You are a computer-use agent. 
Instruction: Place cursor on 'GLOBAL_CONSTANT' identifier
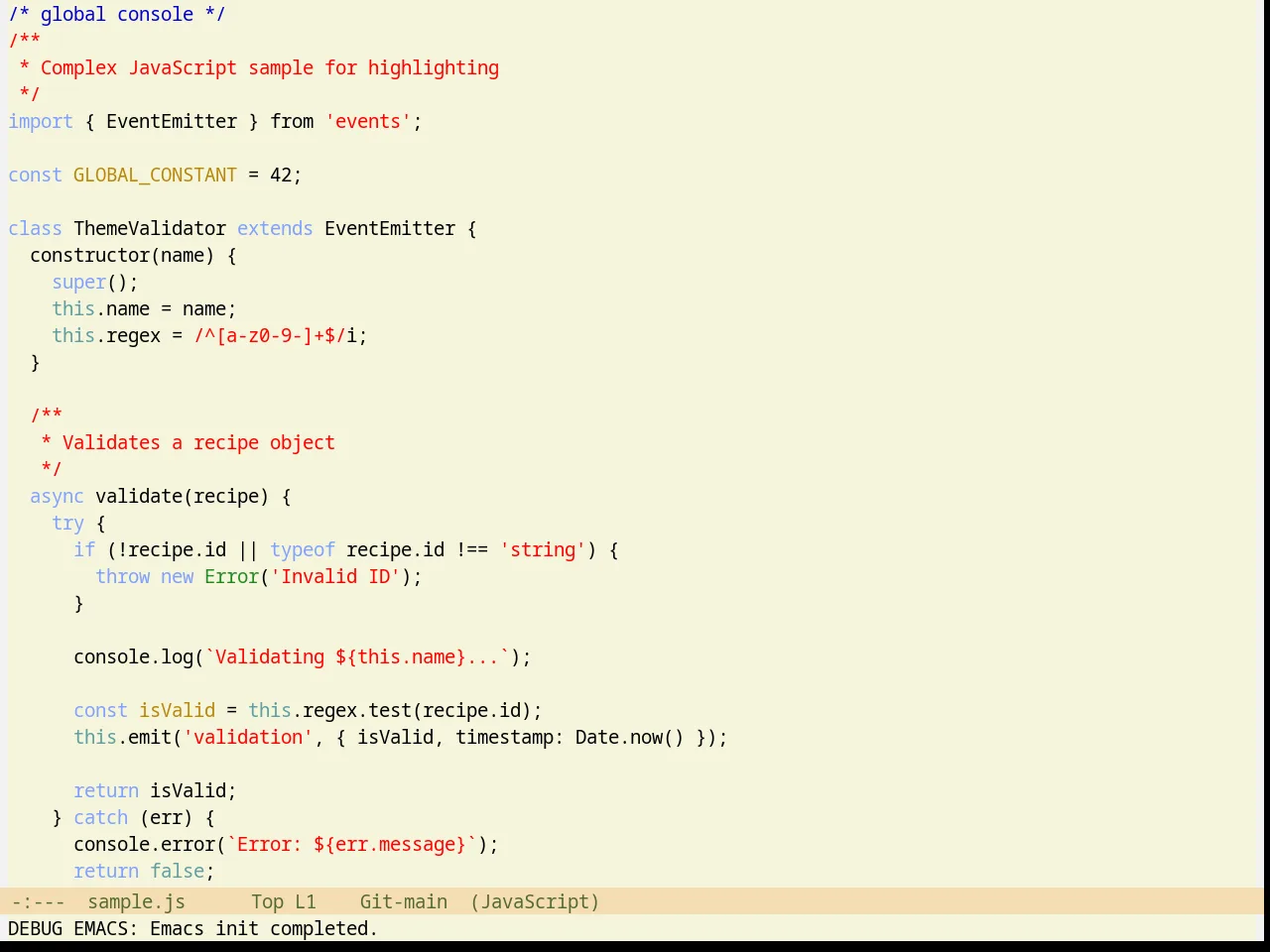coord(155,175)
